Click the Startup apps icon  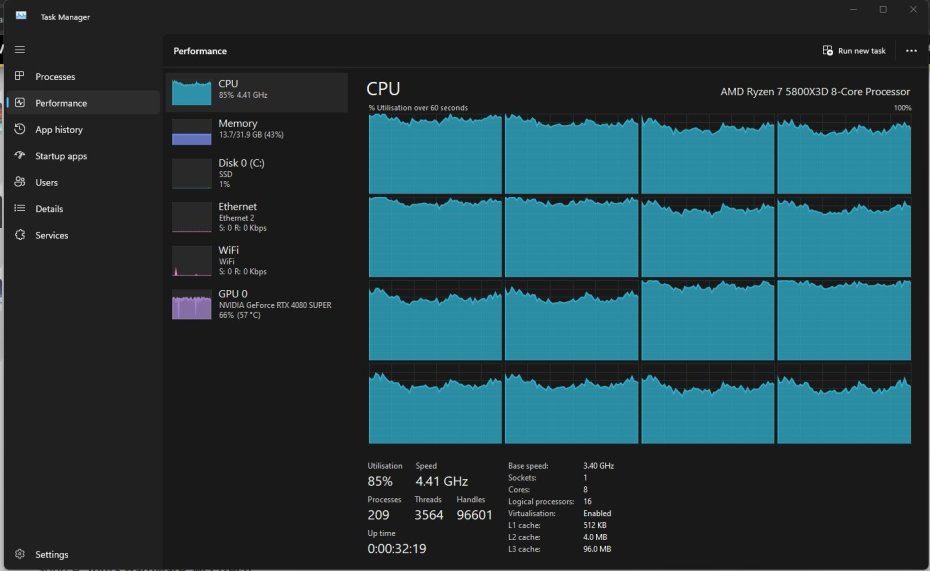(20, 156)
